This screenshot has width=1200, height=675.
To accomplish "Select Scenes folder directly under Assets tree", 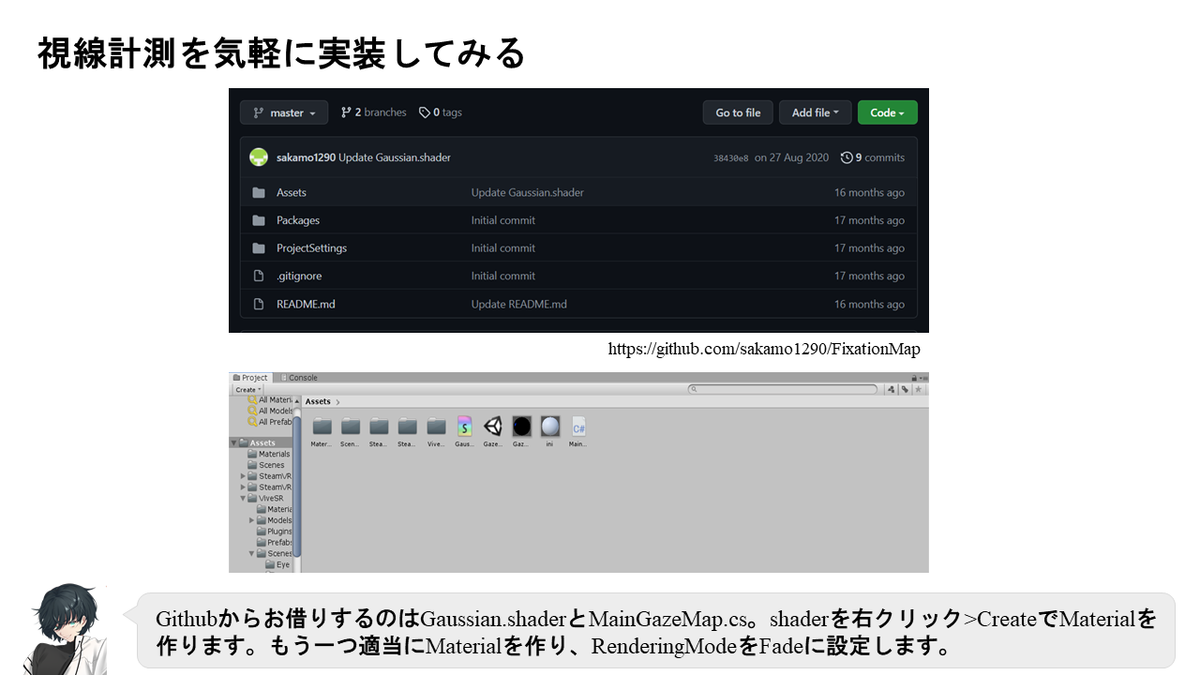I will click(x=266, y=465).
